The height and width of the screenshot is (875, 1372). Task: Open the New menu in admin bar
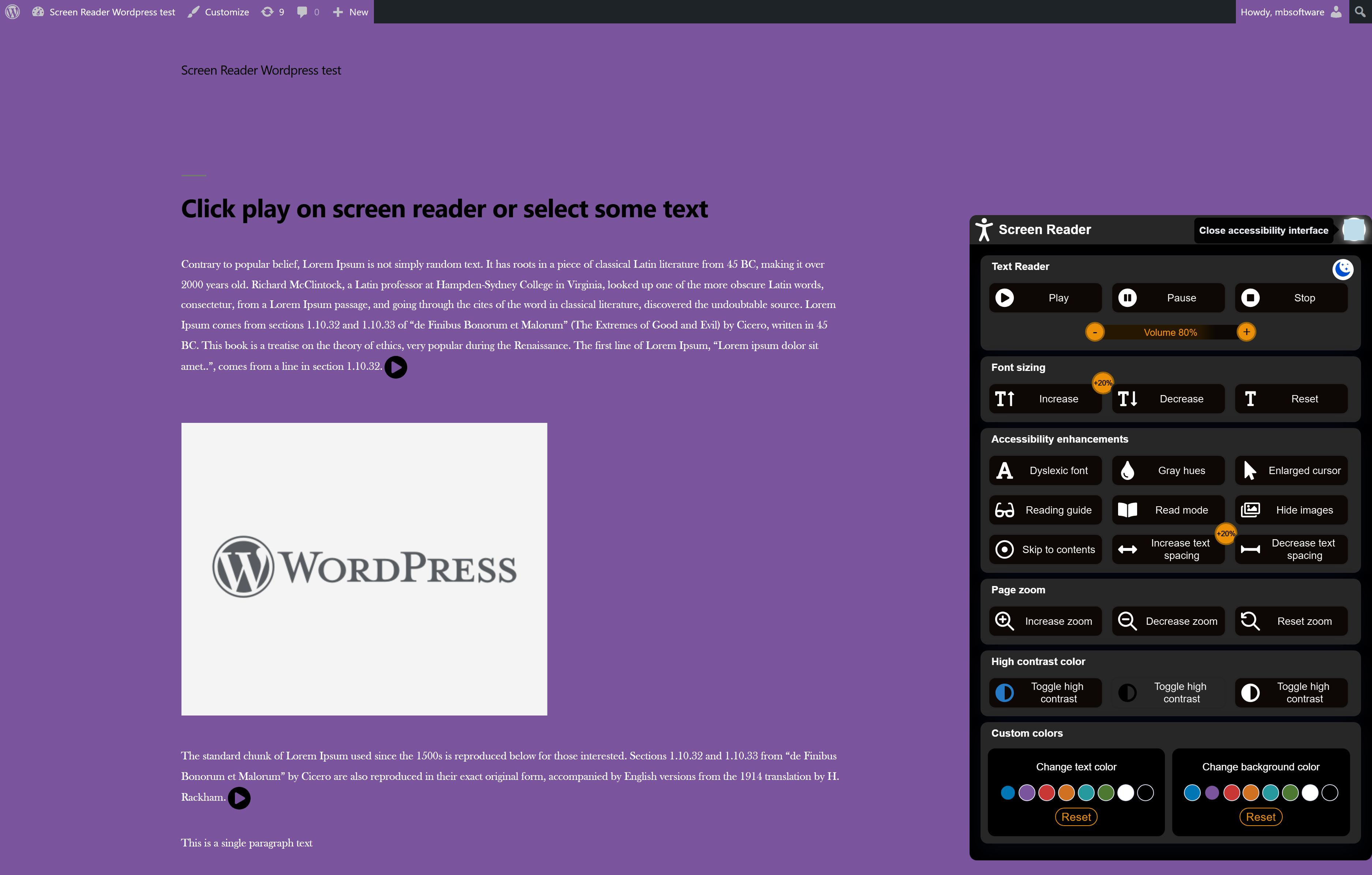pos(351,12)
